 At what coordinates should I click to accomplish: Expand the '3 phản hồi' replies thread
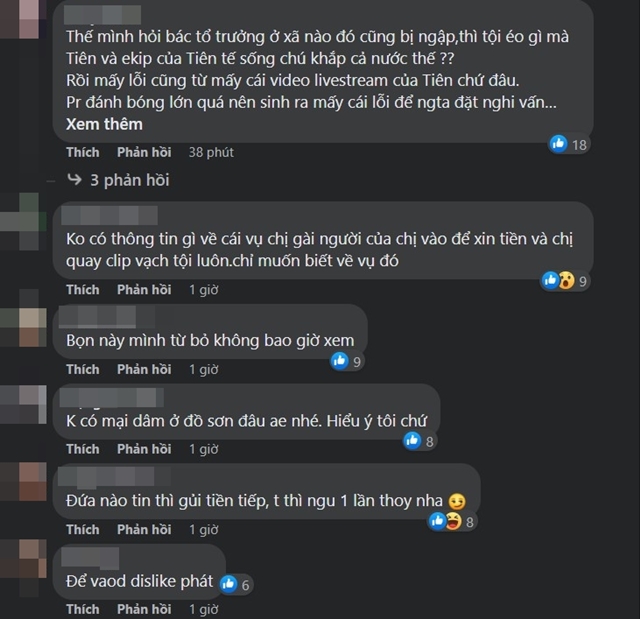129,180
